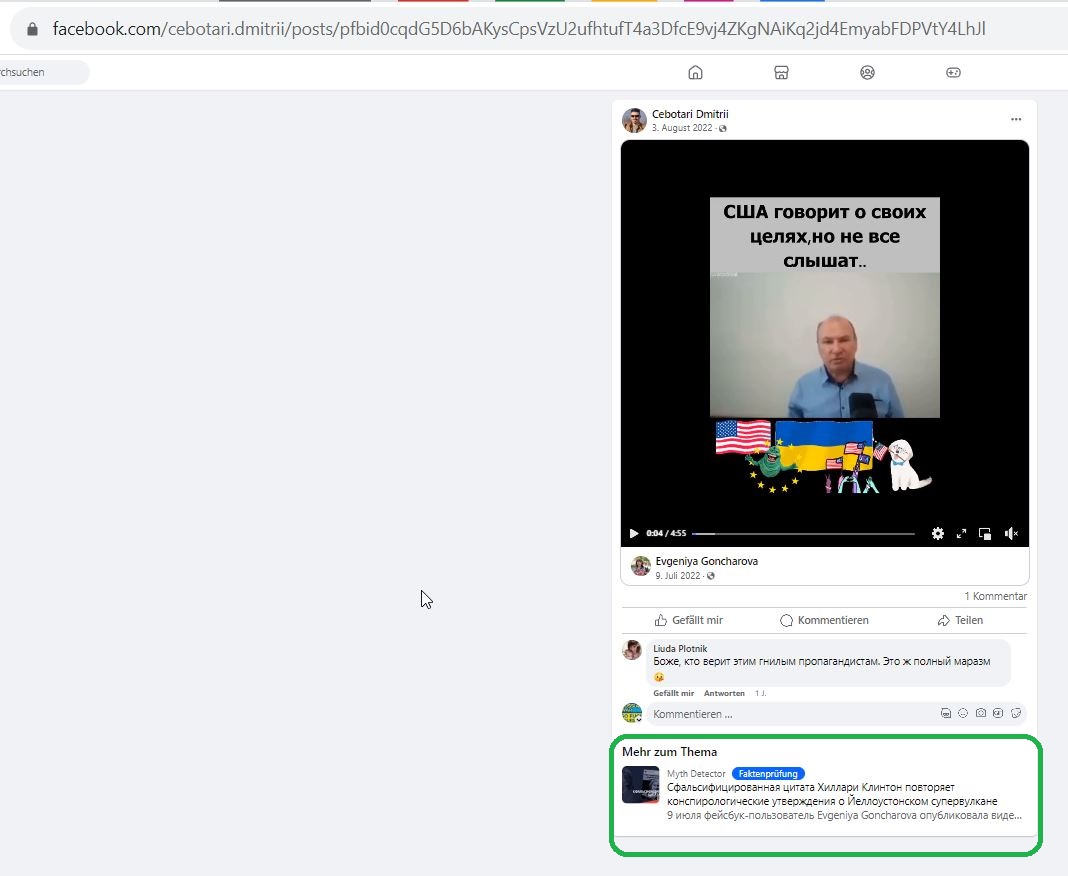Screen dimensions: 1068x876
Task: Insert a GIF in the comment
Action: click(998, 713)
